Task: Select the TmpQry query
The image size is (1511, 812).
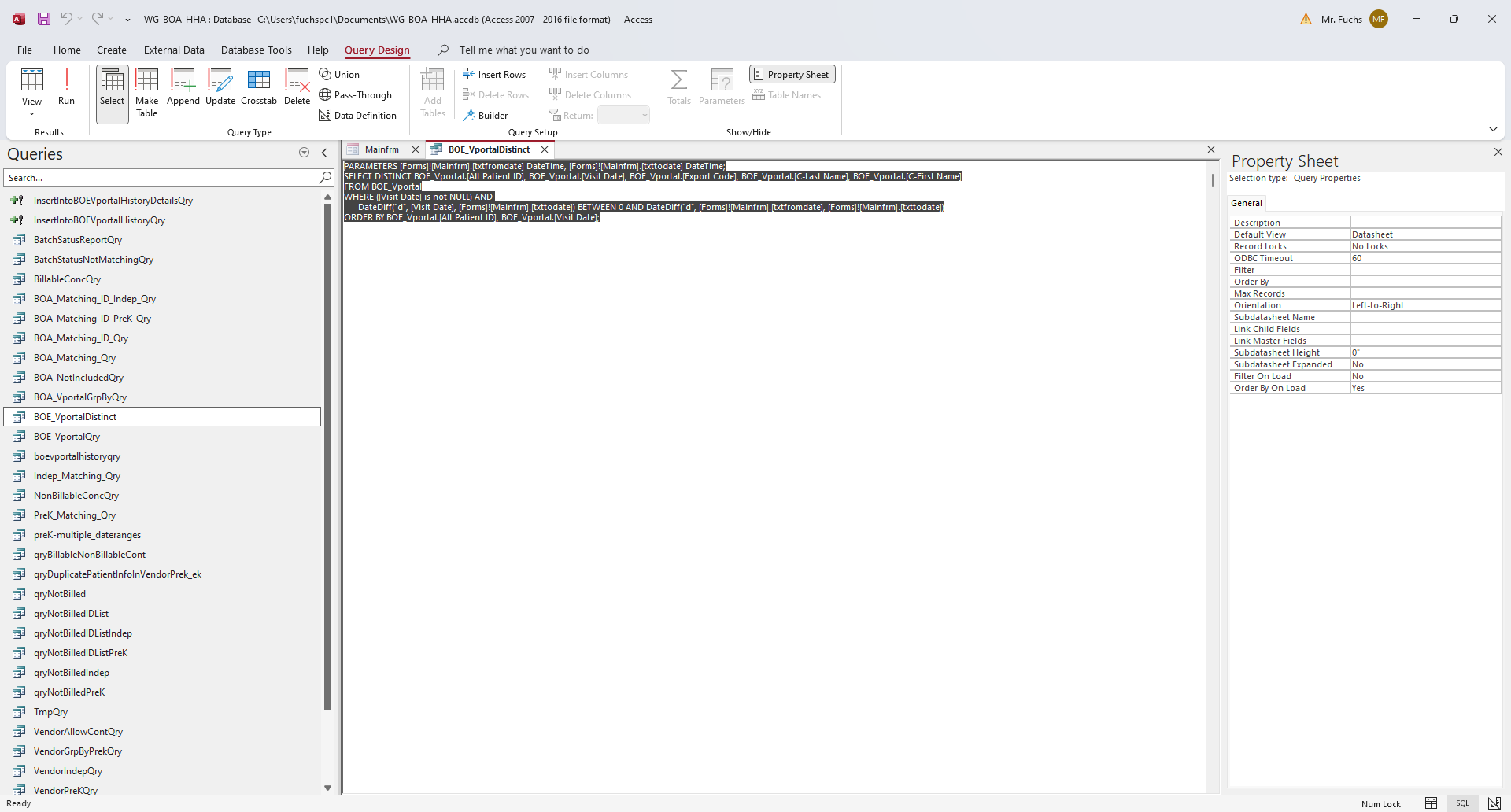Action: [163, 712]
